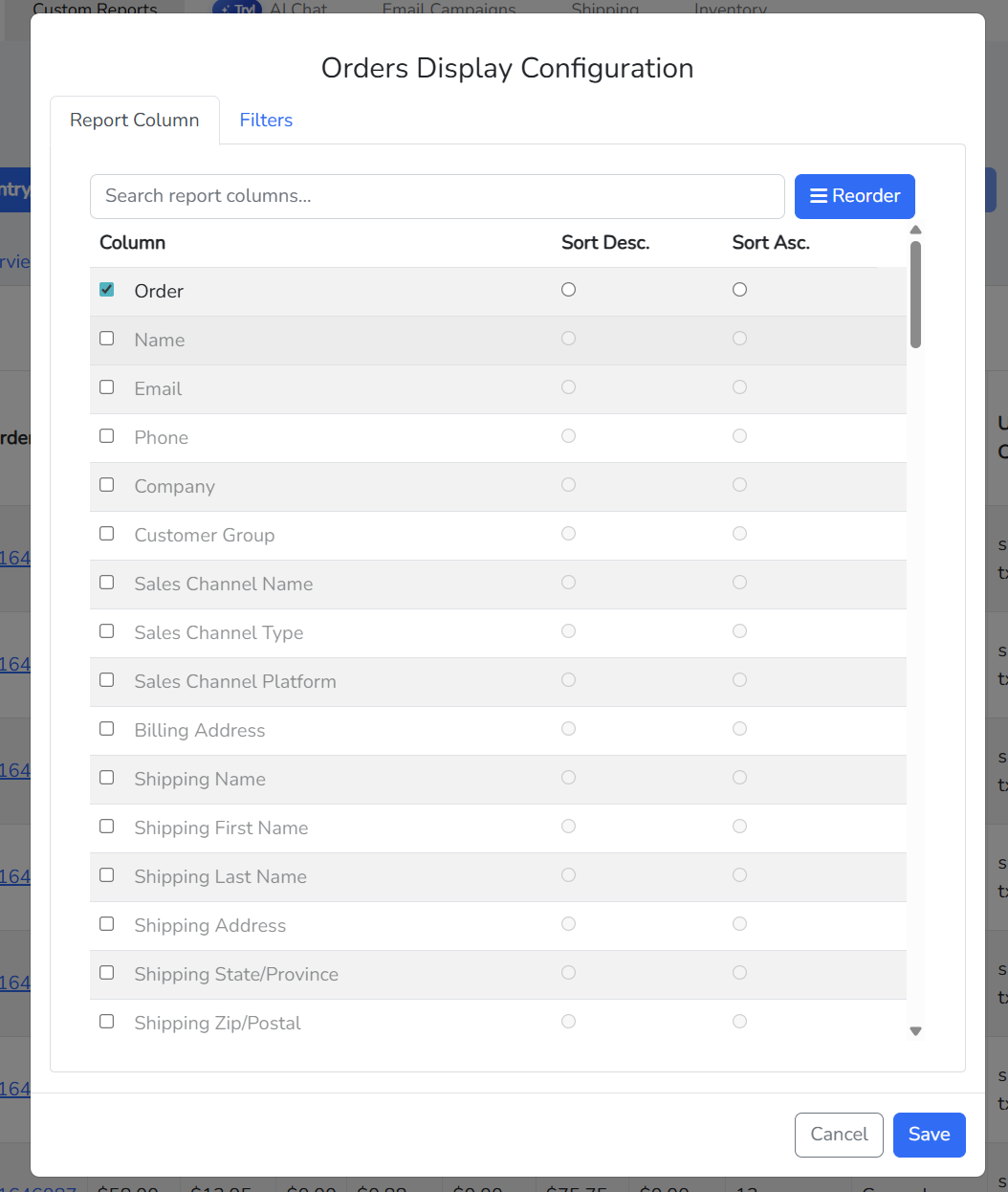Screen dimensions: 1008x1192
Task: Save the display configuration
Action: [x=929, y=1135]
